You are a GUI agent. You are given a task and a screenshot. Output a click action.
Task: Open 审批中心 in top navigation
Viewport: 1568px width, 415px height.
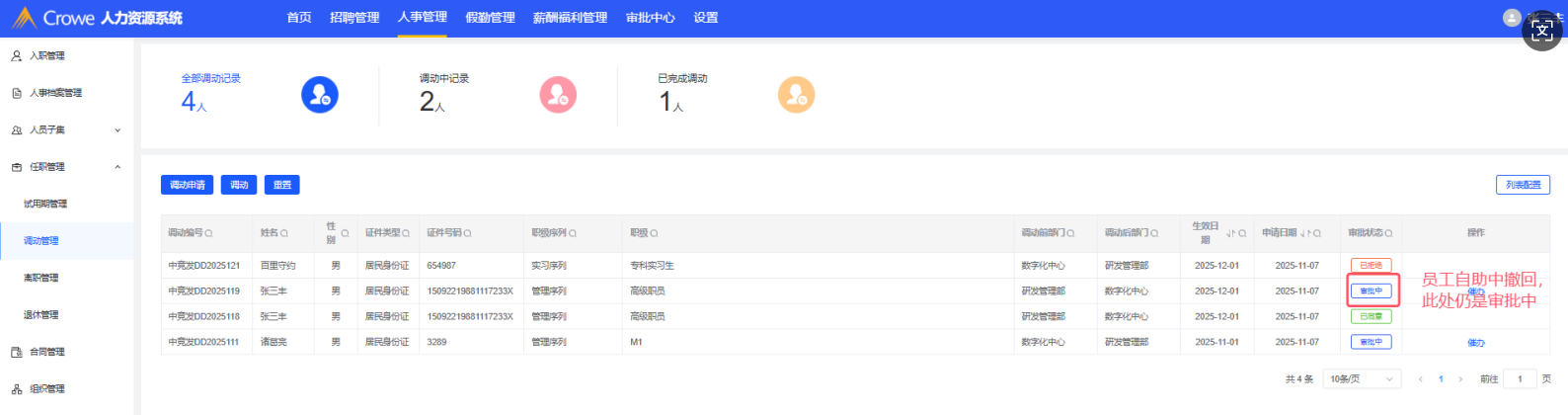651,18
